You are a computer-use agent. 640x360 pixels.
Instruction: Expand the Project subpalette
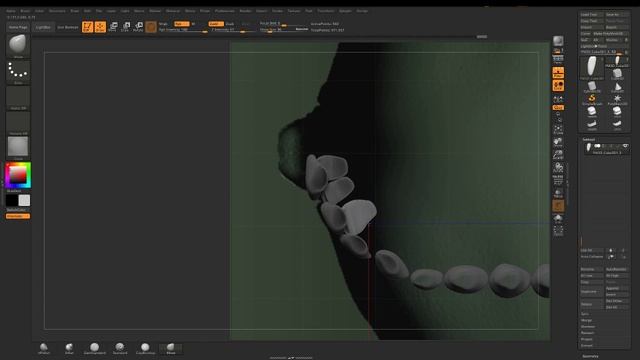pyautogui.click(x=587, y=339)
